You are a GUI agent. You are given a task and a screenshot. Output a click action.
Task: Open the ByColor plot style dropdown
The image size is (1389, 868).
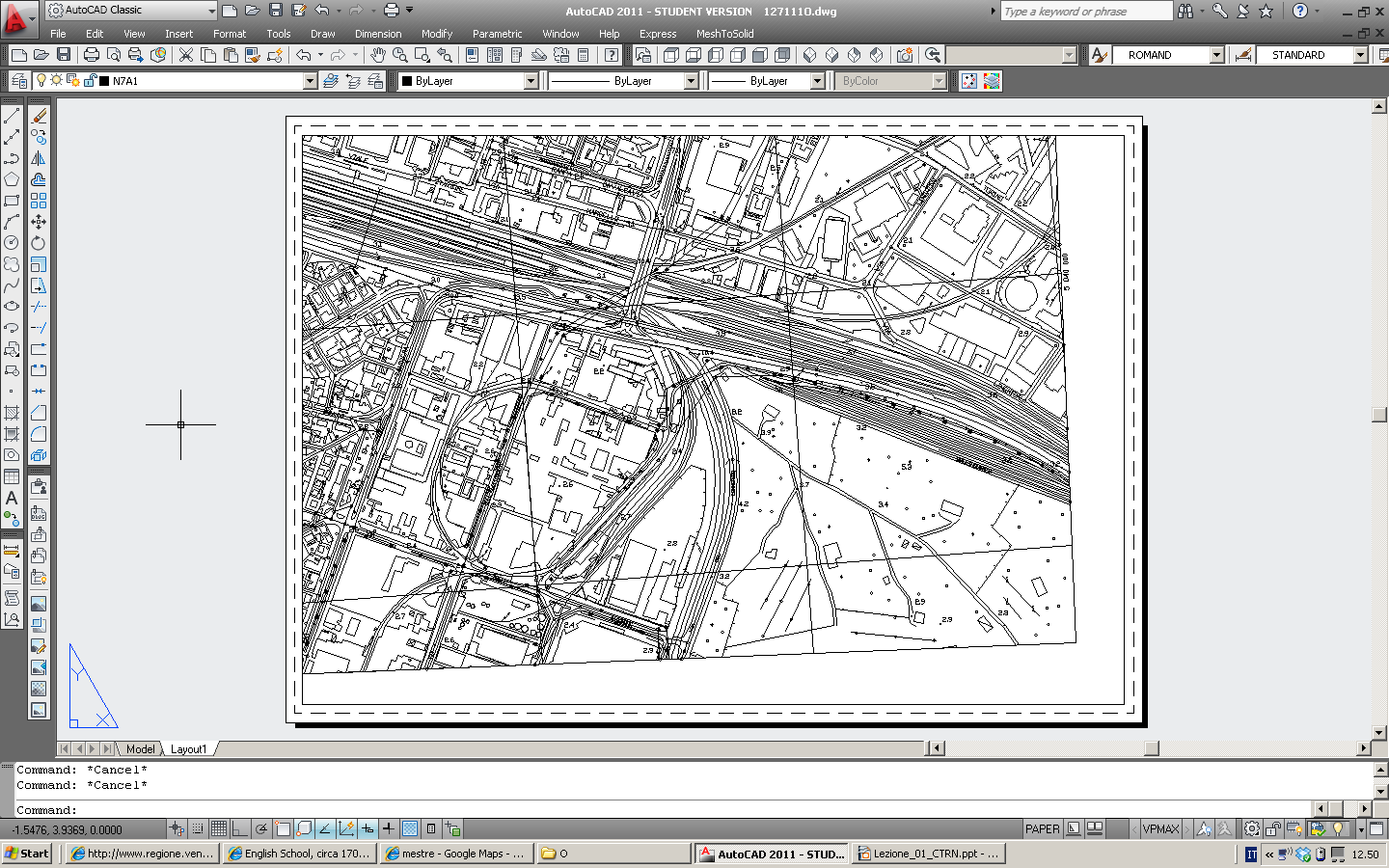pyautogui.click(x=940, y=81)
